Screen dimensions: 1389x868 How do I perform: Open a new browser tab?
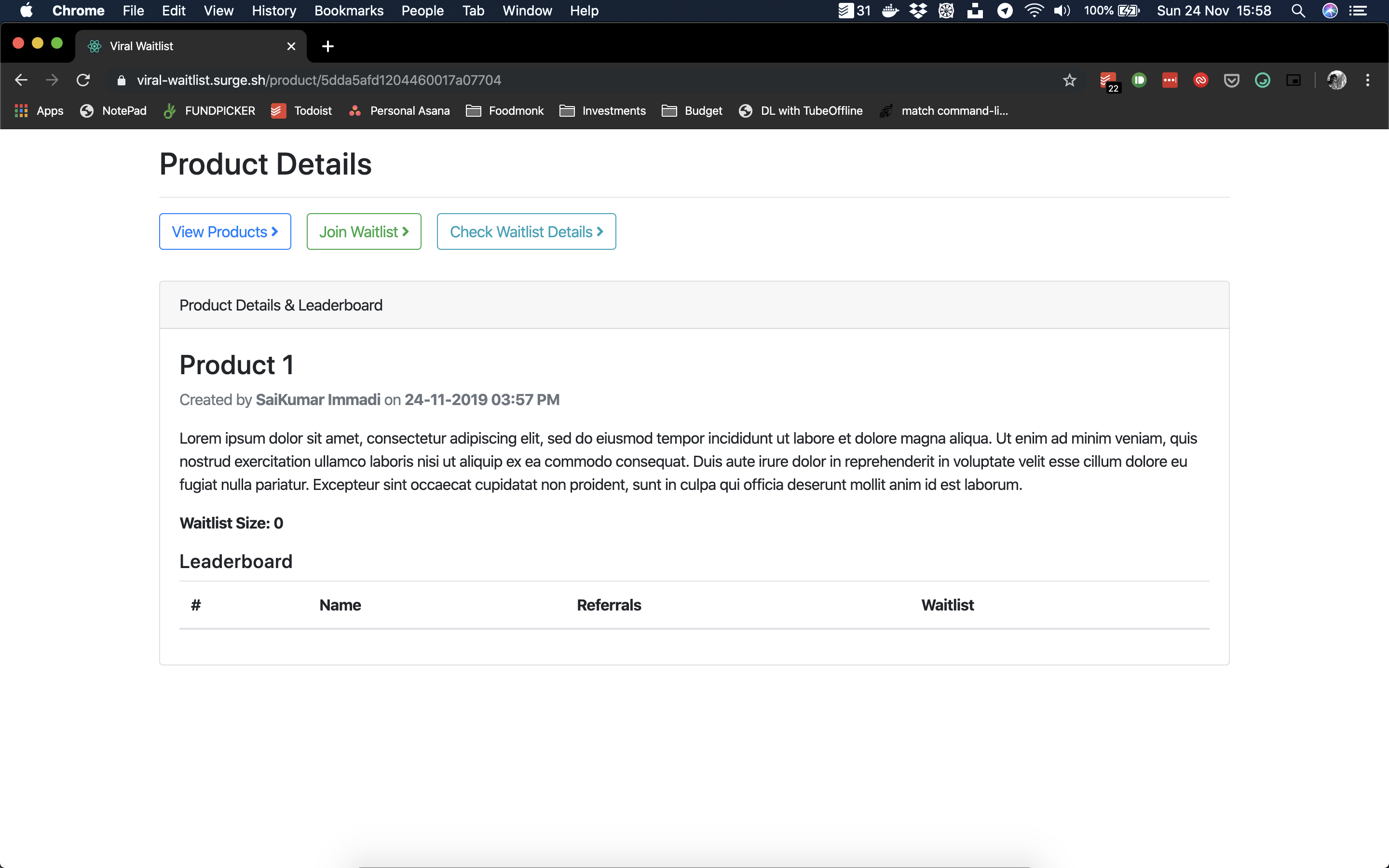(328, 46)
